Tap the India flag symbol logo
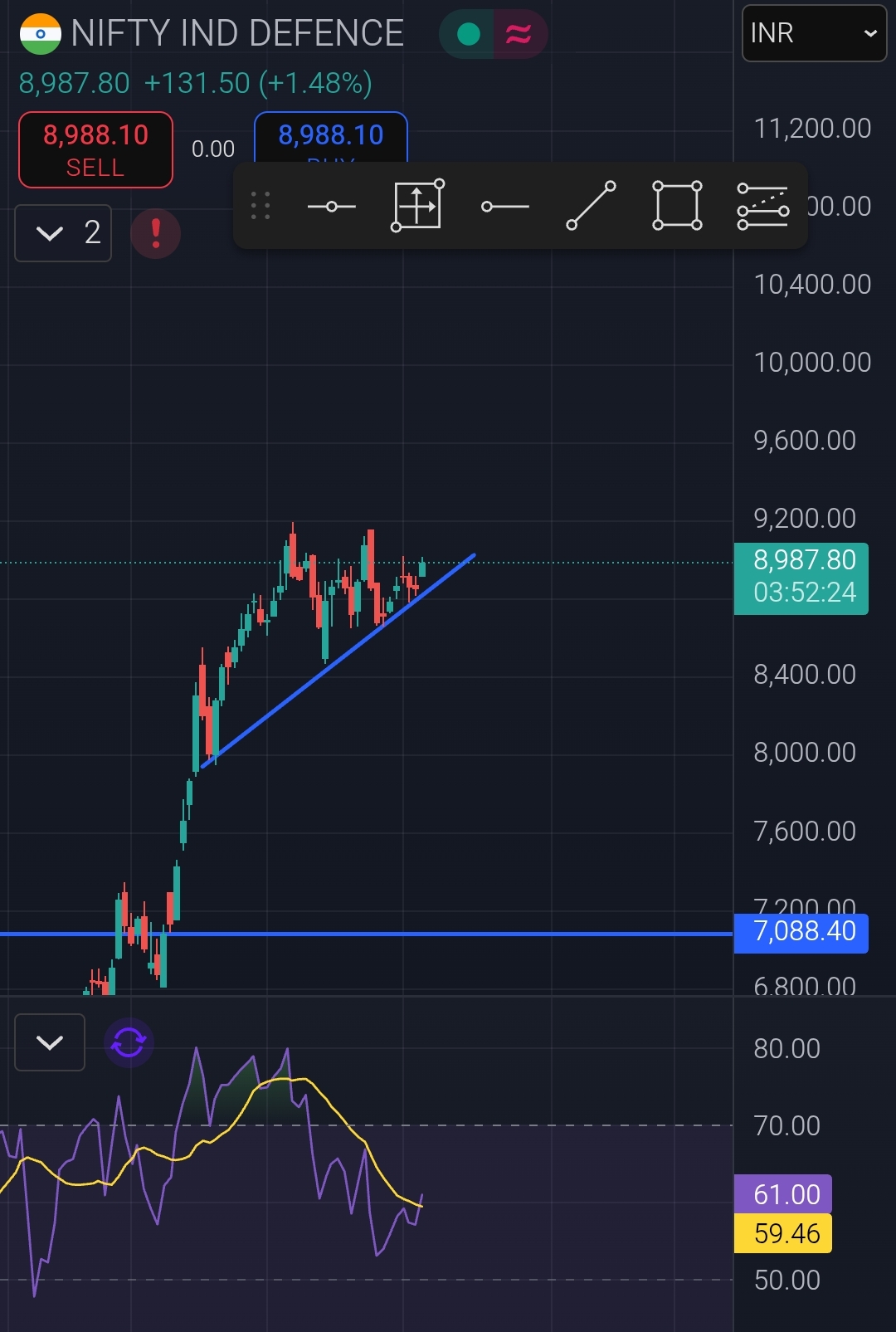The height and width of the screenshot is (1332, 896). pos(40,34)
